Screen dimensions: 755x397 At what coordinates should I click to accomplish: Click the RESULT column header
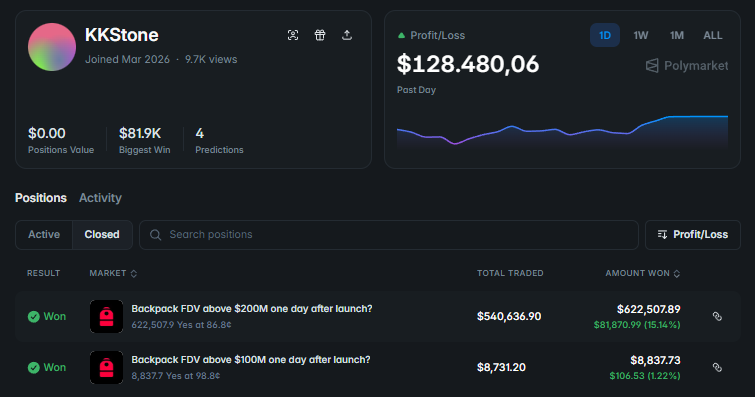click(43, 273)
